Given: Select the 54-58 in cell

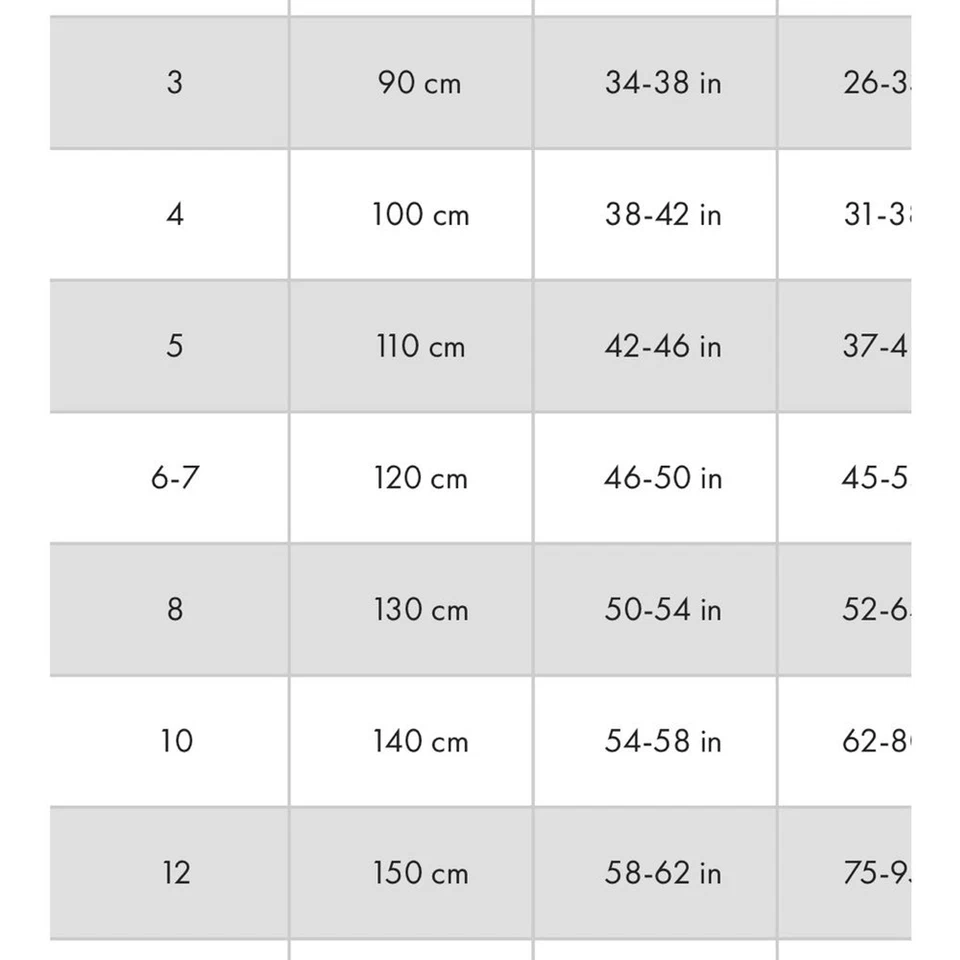Looking at the screenshot, I should click(x=662, y=741).
